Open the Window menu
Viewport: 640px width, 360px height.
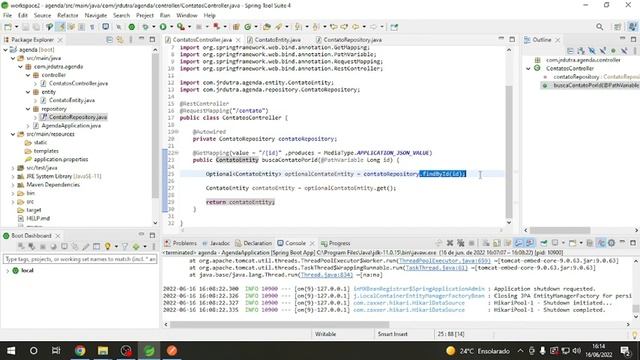pyautogui.click(x=187, y=15)
